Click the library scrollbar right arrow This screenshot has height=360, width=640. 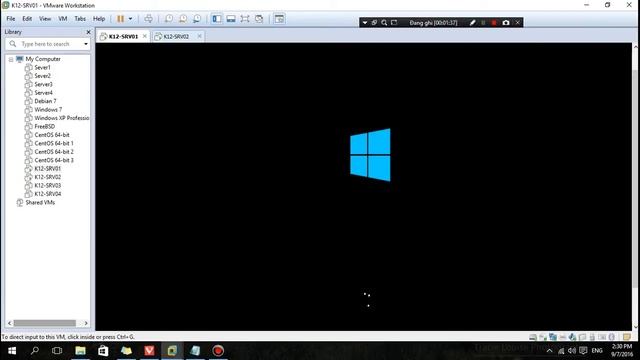(x=86, y=323)
